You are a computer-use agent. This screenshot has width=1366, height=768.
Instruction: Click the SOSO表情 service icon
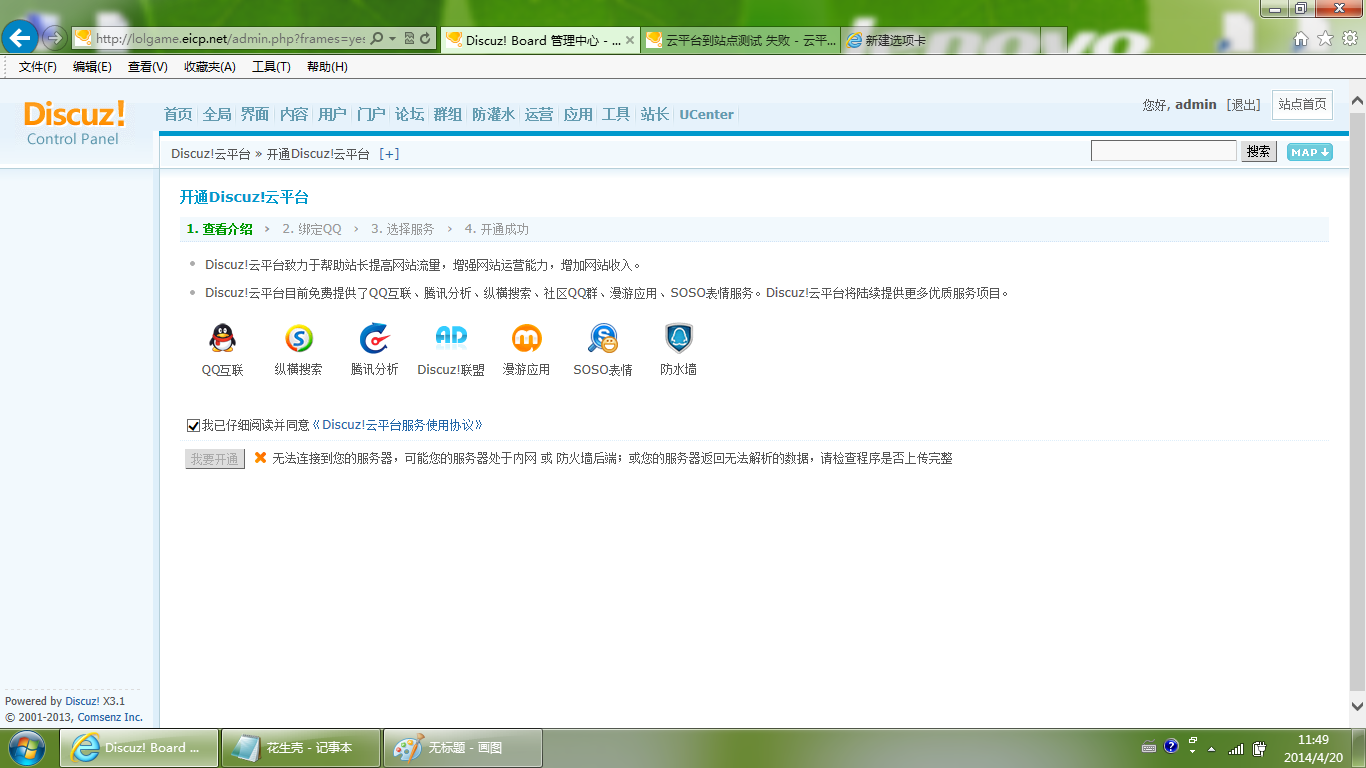(603, 338)
